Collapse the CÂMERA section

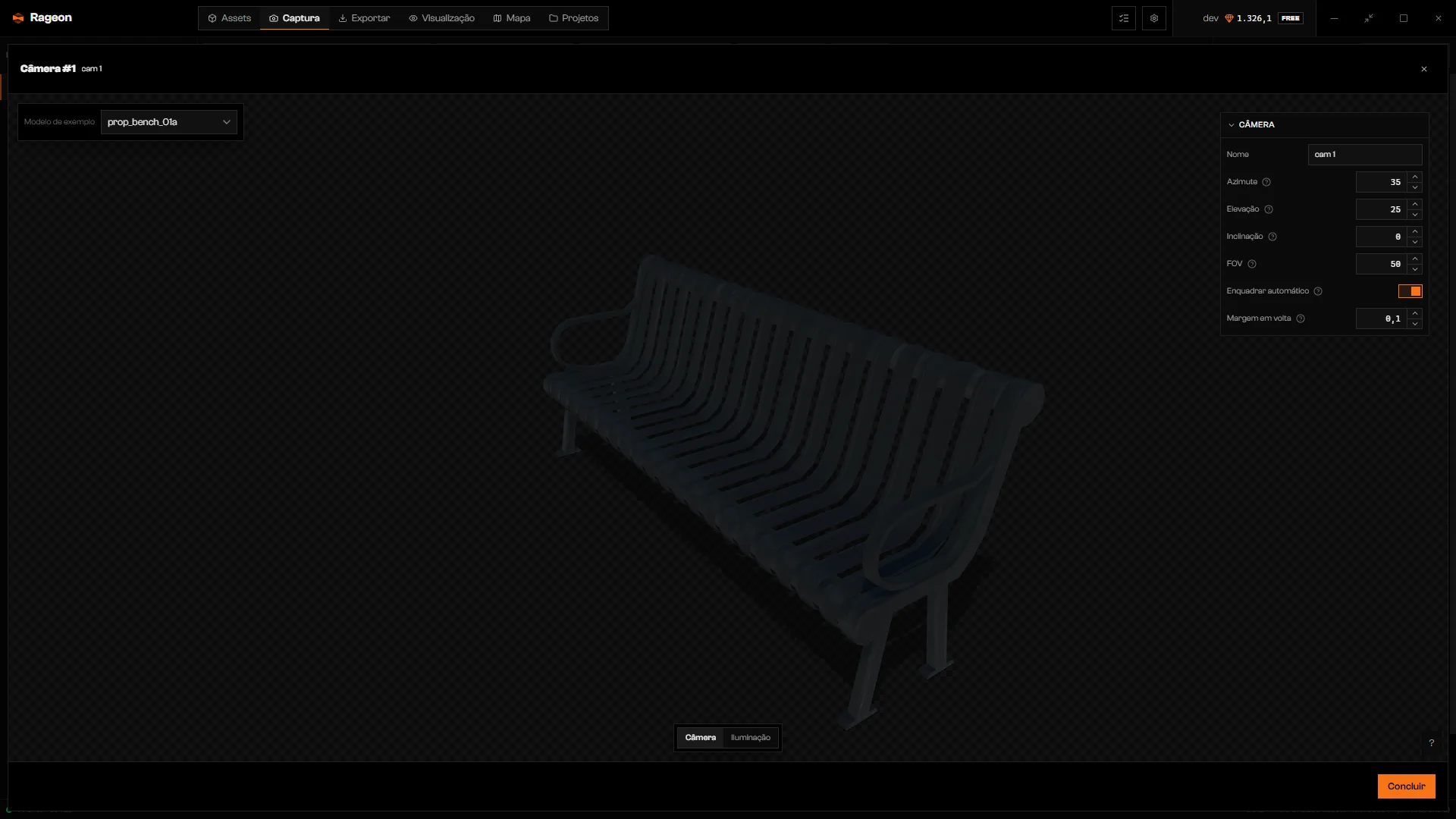coord(1232,124)
